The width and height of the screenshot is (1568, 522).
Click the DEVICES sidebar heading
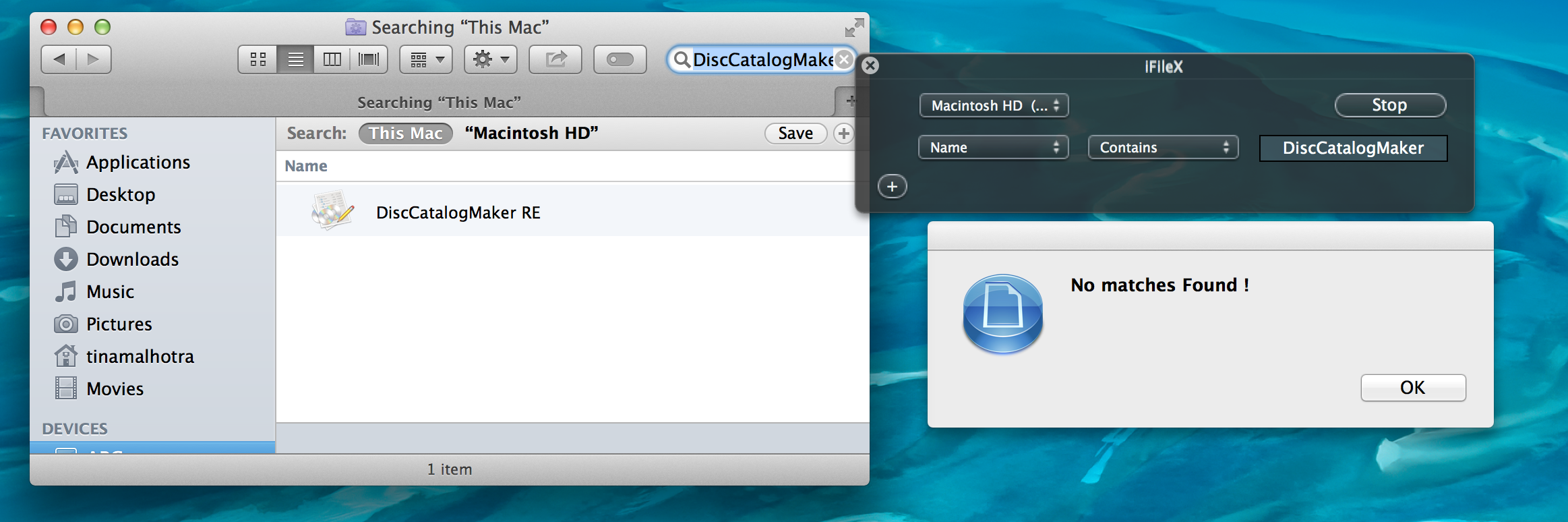[75, 429]
